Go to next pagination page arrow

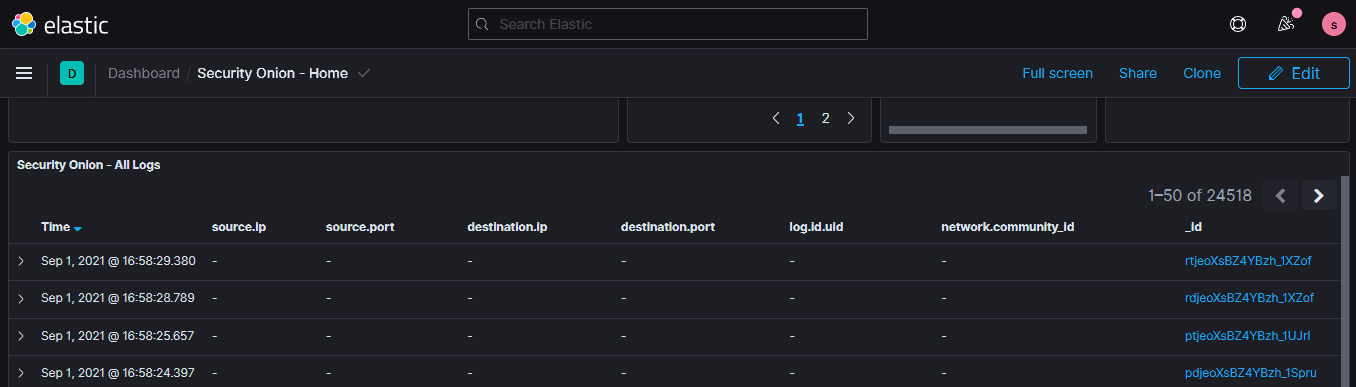[851, 118]
